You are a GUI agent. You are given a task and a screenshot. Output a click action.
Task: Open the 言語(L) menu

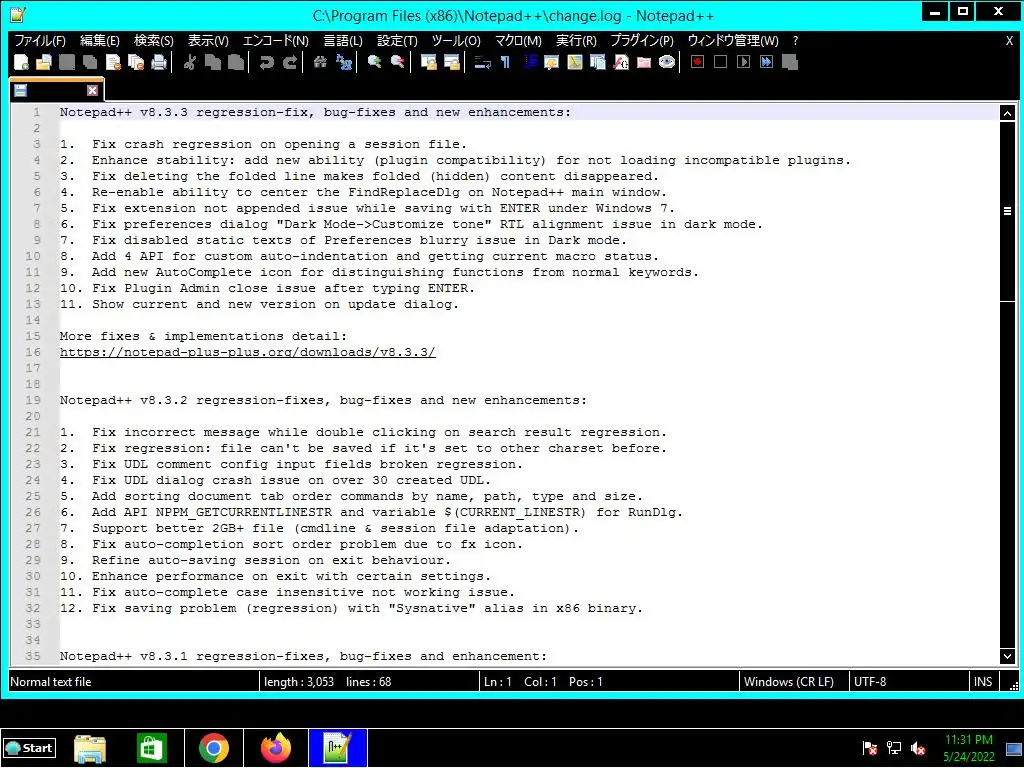pyautogui.click(x=343, y=40)
